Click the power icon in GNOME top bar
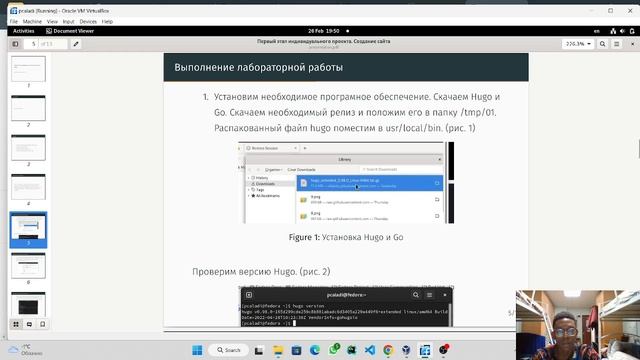The height and width of the screenshot is (360, 640). pos(632,31)
